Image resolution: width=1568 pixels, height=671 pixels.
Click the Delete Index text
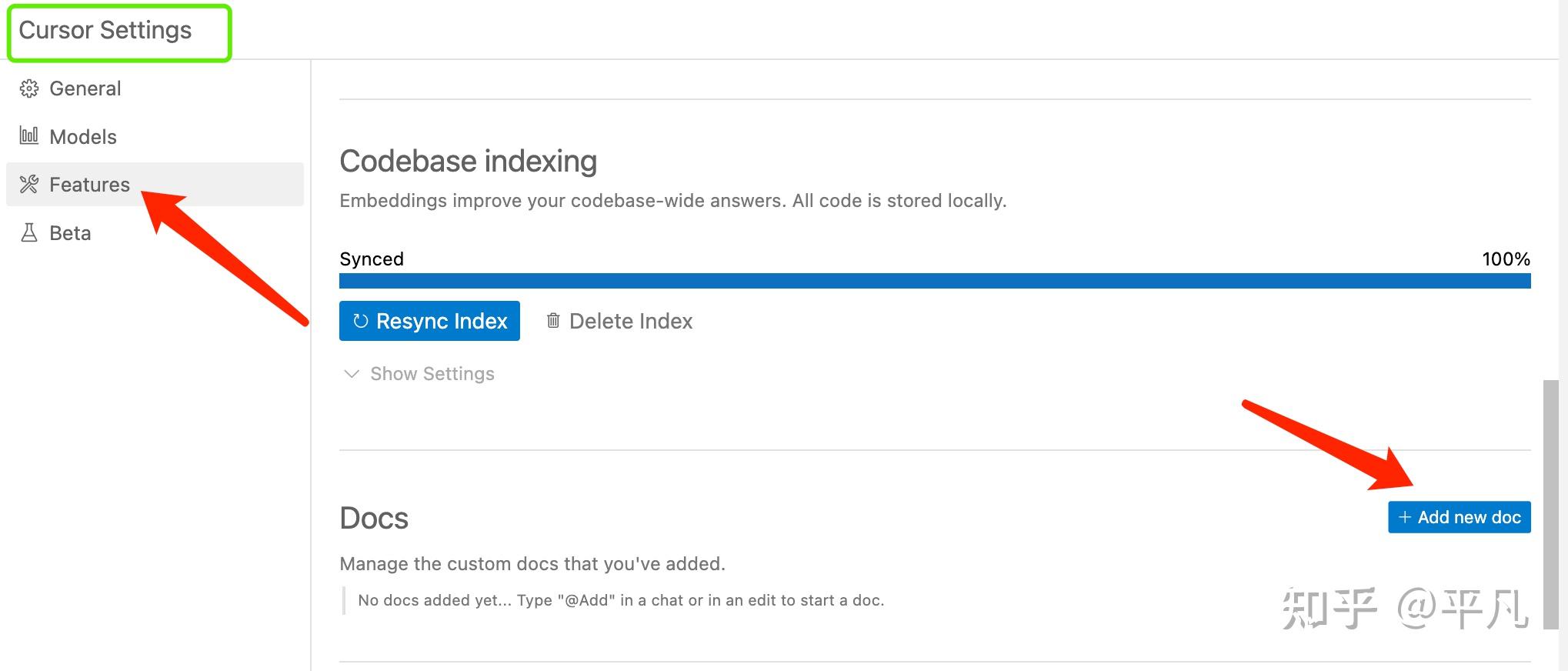click(631, 321)
